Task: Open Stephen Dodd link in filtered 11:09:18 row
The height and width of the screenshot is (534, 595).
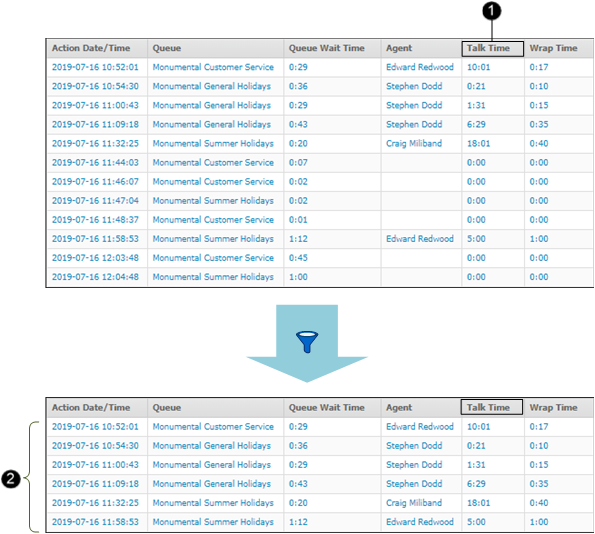Action: tap(414, 484)
